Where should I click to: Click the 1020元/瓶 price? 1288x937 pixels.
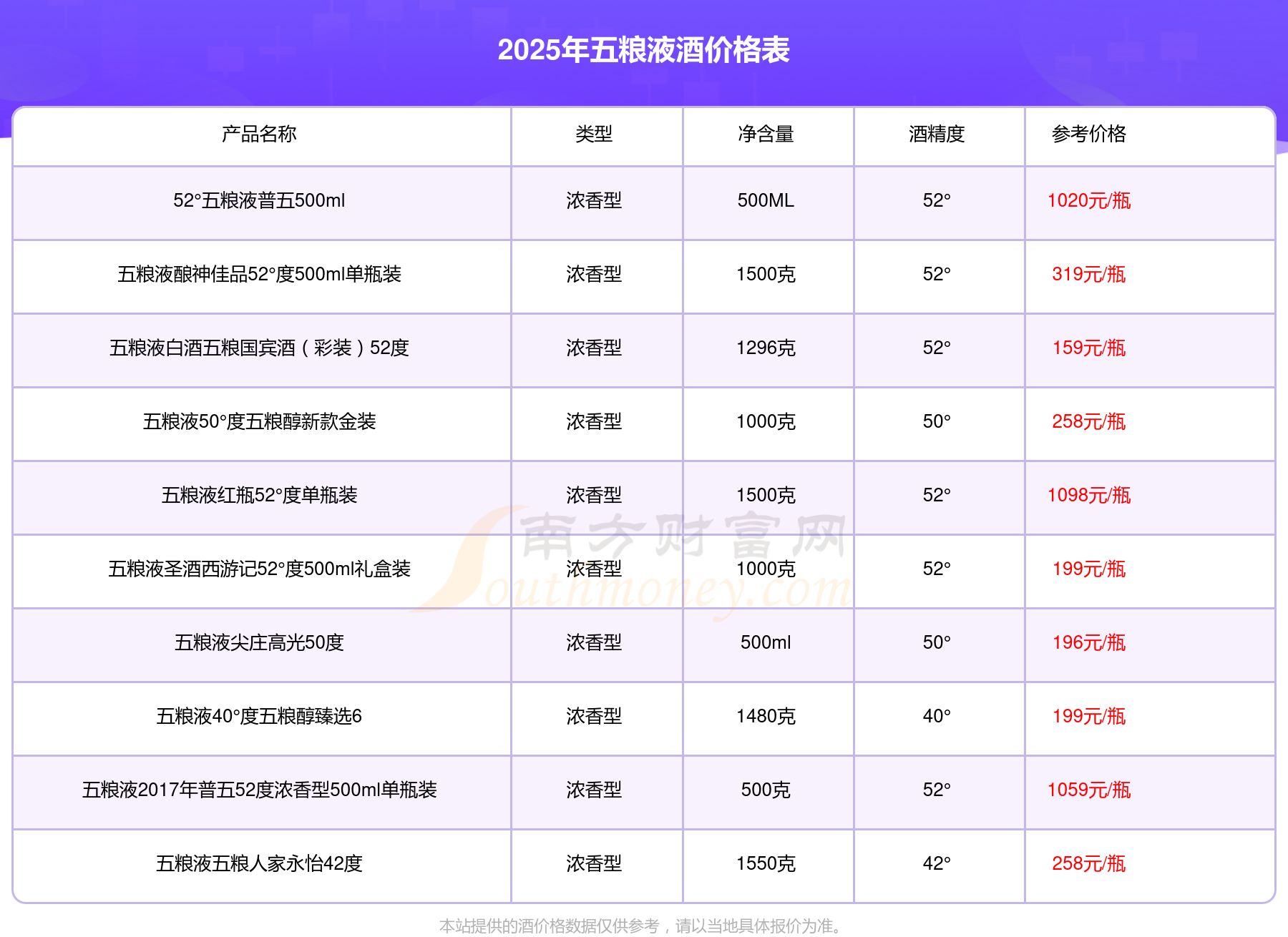click(x=1089, y=200)
